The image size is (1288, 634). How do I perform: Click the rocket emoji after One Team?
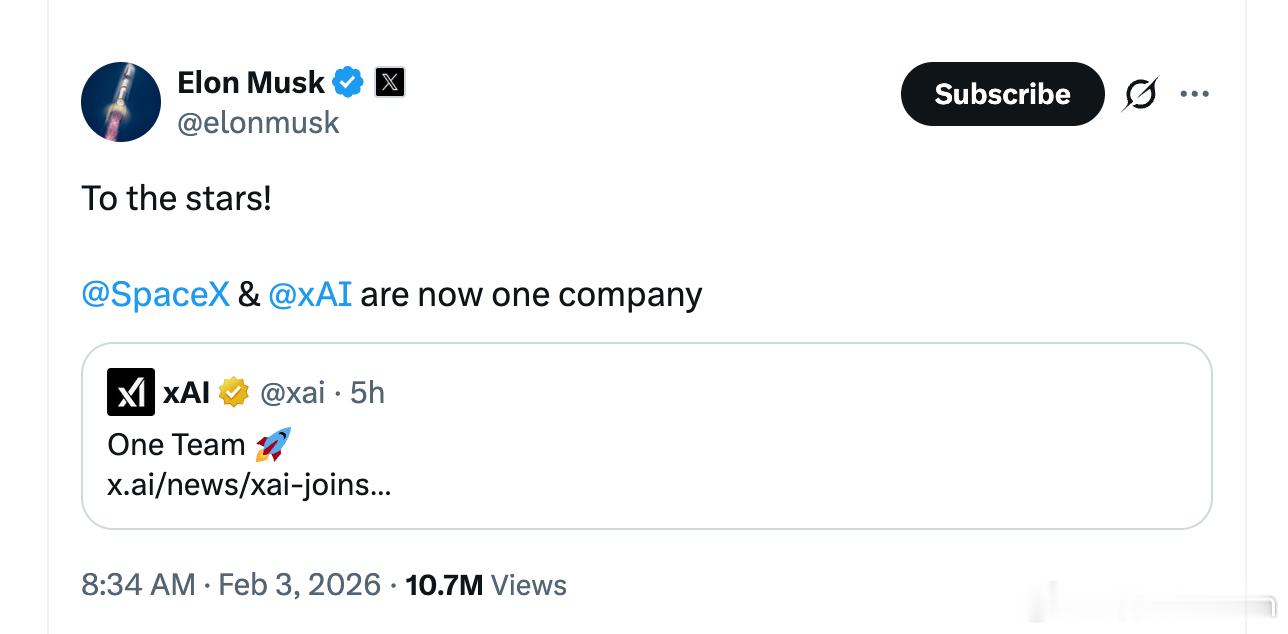[273, 444]
